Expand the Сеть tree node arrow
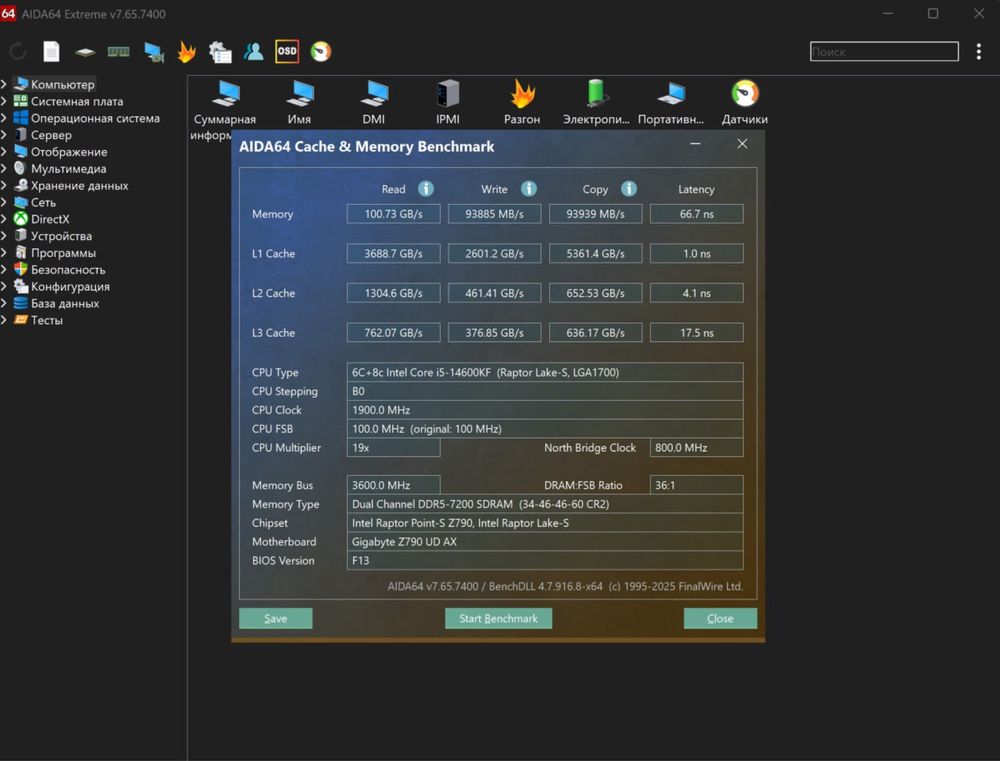 4,202
